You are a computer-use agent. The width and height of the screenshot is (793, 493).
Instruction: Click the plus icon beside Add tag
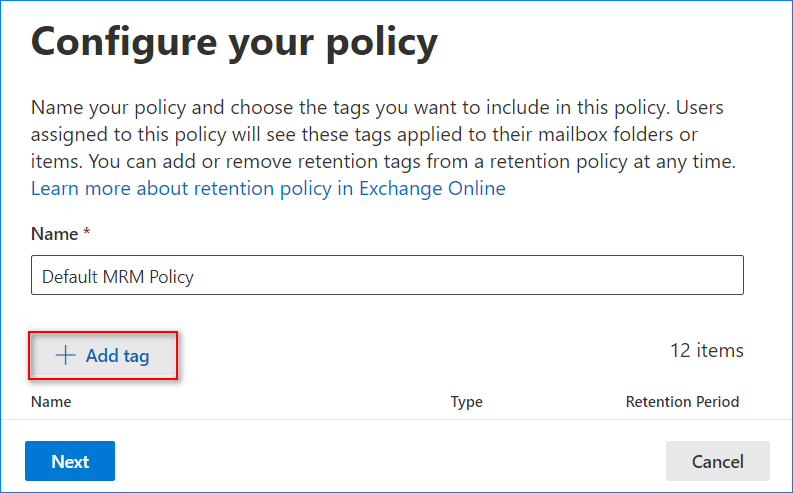coord(65,356)
